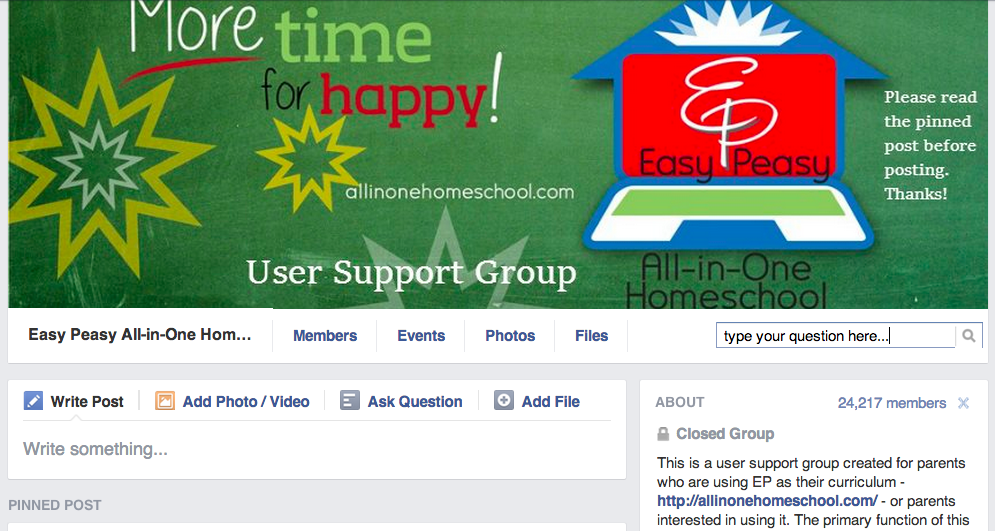Open the Members tab
This screenshot has width=995, height=531.
click(325, 336)
